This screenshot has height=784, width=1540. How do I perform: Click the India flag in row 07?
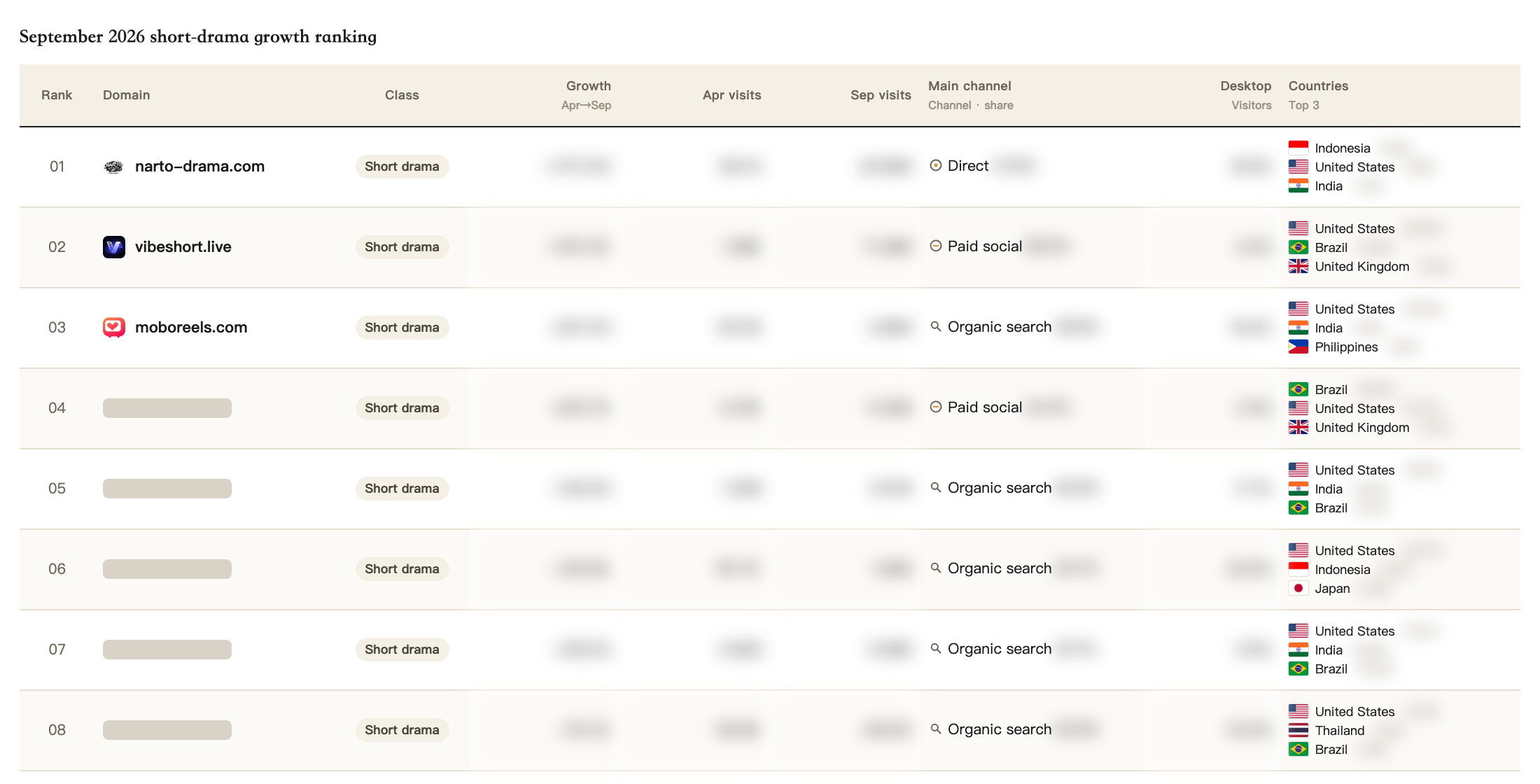click(x=1298, y=650)
